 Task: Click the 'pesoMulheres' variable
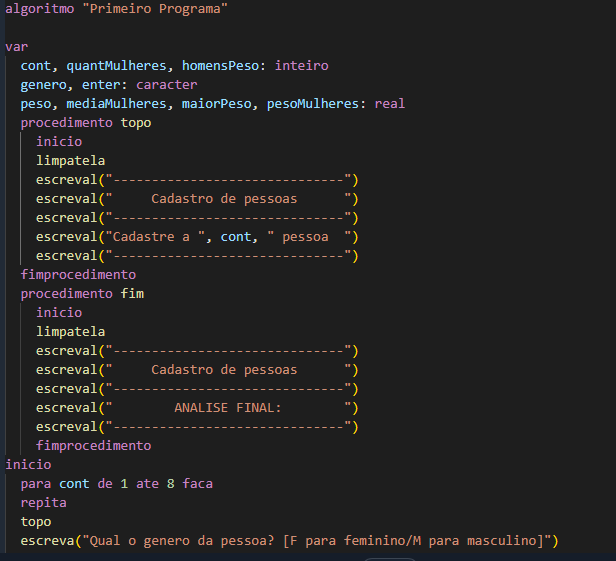point(313,104)
